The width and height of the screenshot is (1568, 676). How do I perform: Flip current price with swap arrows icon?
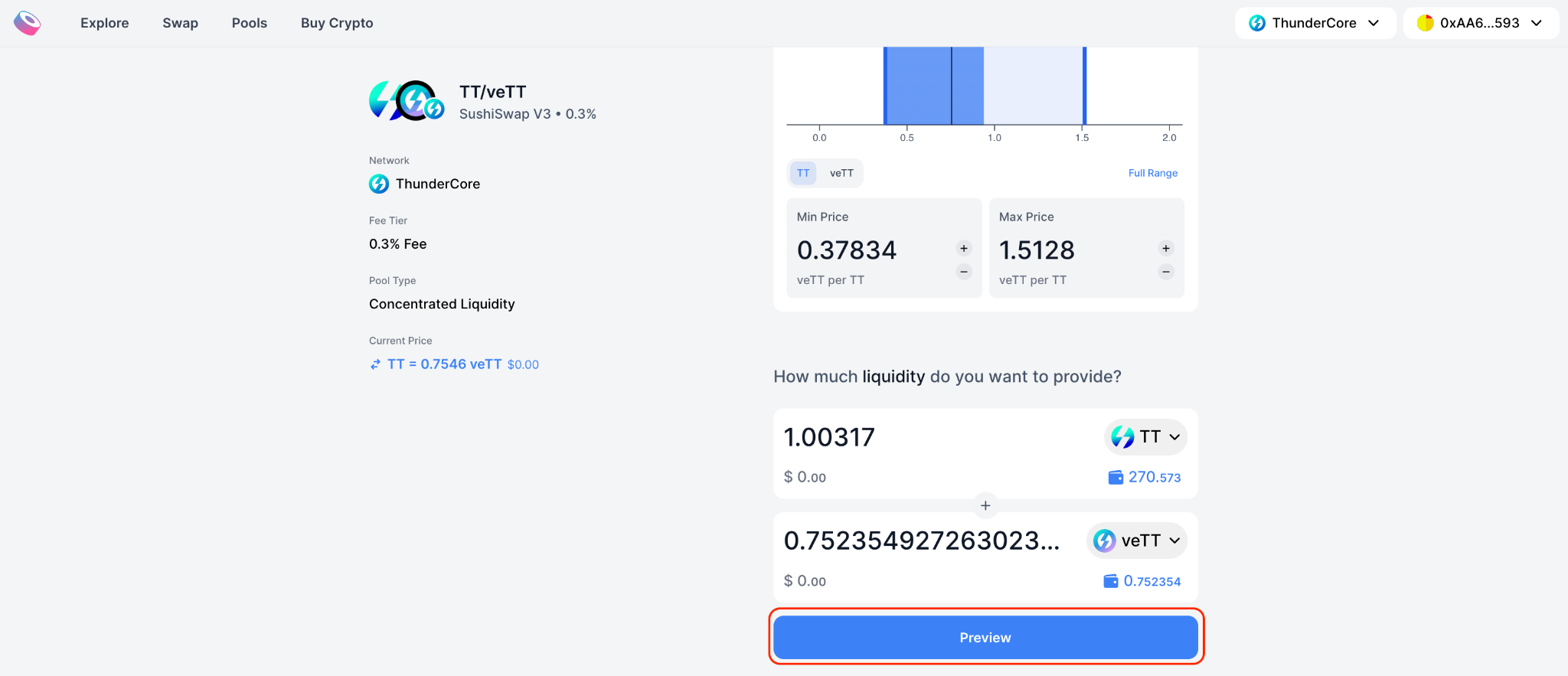coord(375,364)
